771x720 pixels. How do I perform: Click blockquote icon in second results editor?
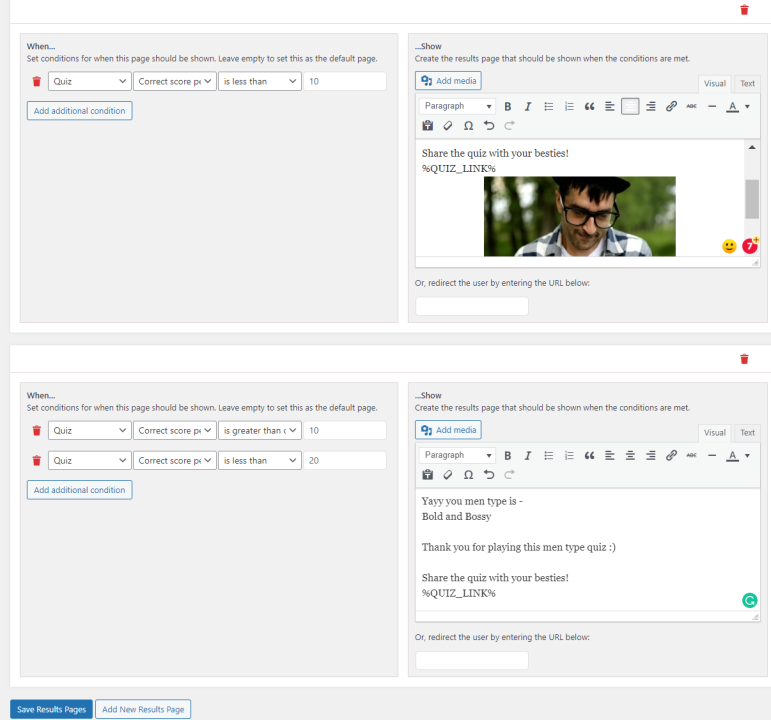point(589,455)
